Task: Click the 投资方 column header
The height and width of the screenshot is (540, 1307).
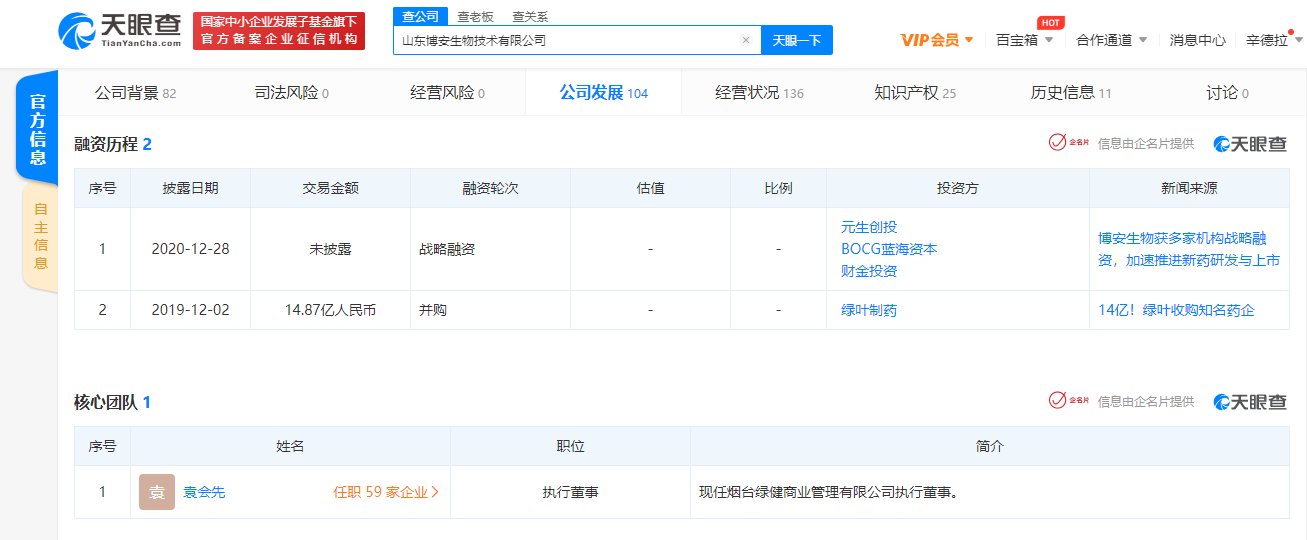Action: point(958,188)
